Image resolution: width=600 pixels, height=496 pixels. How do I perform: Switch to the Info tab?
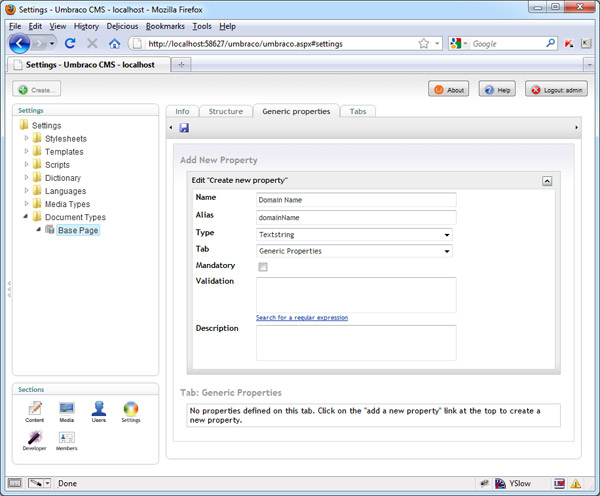pyautogui.click(x=183, y=111)
